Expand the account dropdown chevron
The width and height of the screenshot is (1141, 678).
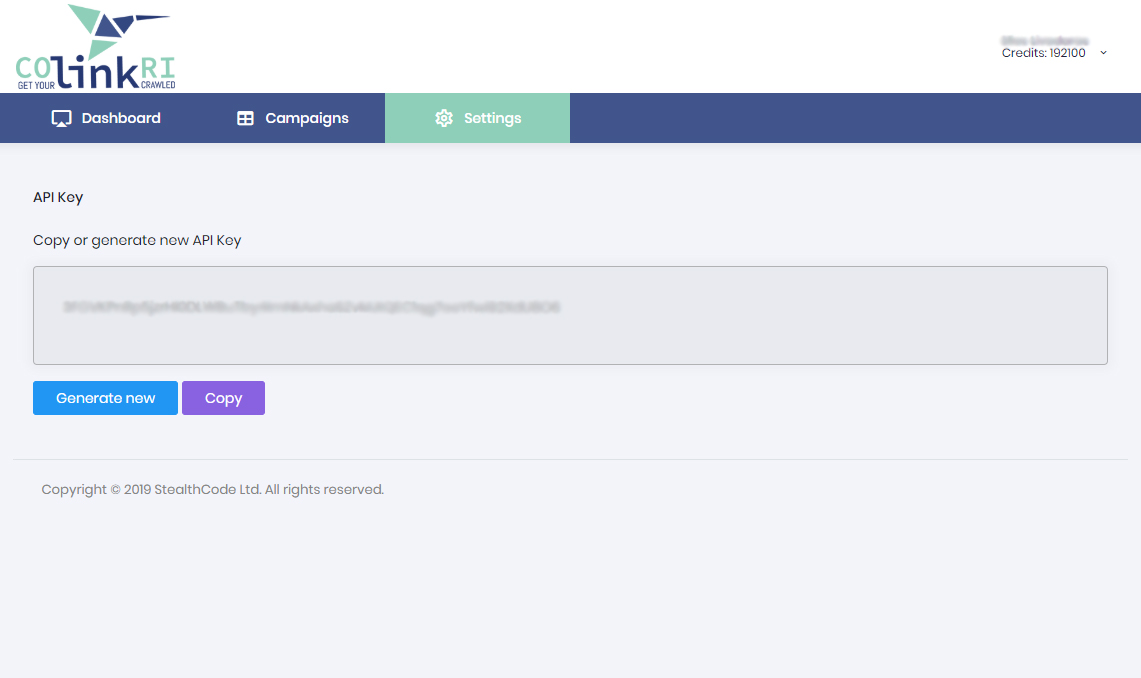tap(1103, 53)
